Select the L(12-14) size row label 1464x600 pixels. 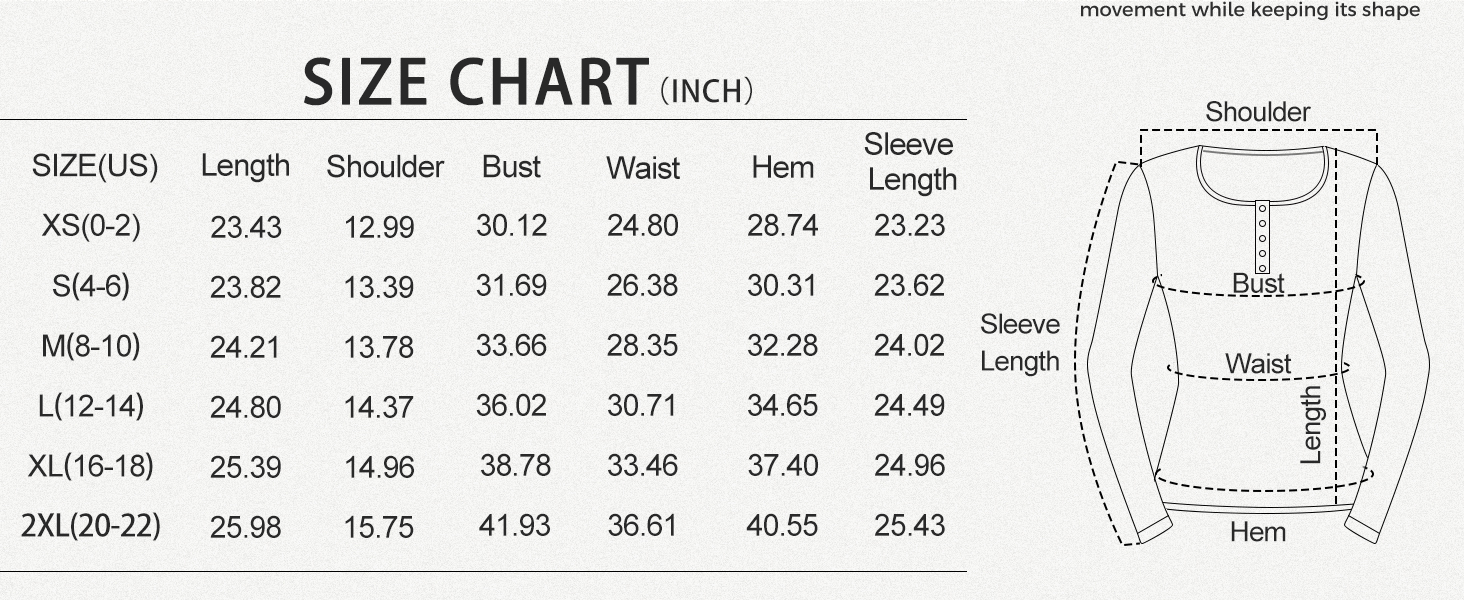click(x=91, y=406)
